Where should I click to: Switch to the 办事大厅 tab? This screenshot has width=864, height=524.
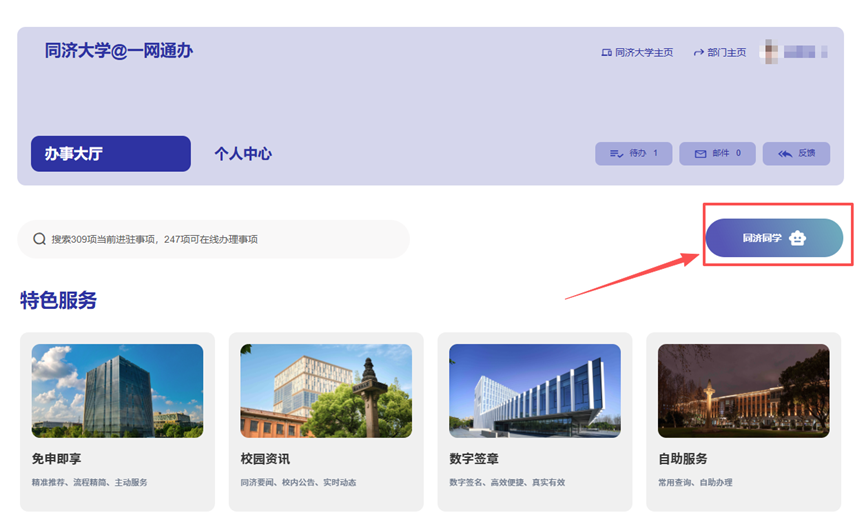pos(110,154)
